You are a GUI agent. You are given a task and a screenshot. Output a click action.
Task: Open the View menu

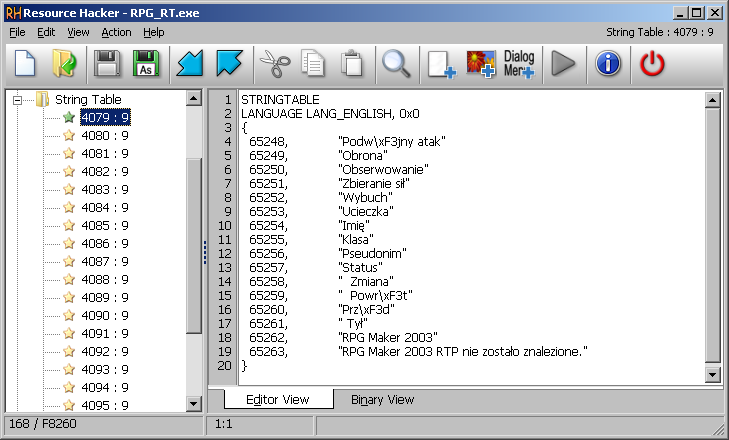click(x=78, y=33)
